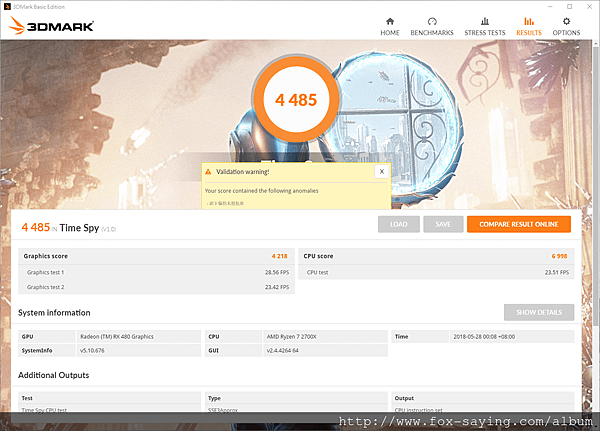600x431 pixels.
Task: Click the CPU score value 6 998
Action: click(559, 256)
